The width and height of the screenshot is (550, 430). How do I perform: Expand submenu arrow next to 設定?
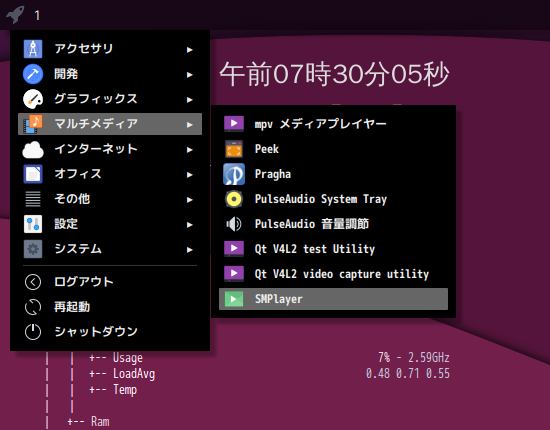point(190,224)
